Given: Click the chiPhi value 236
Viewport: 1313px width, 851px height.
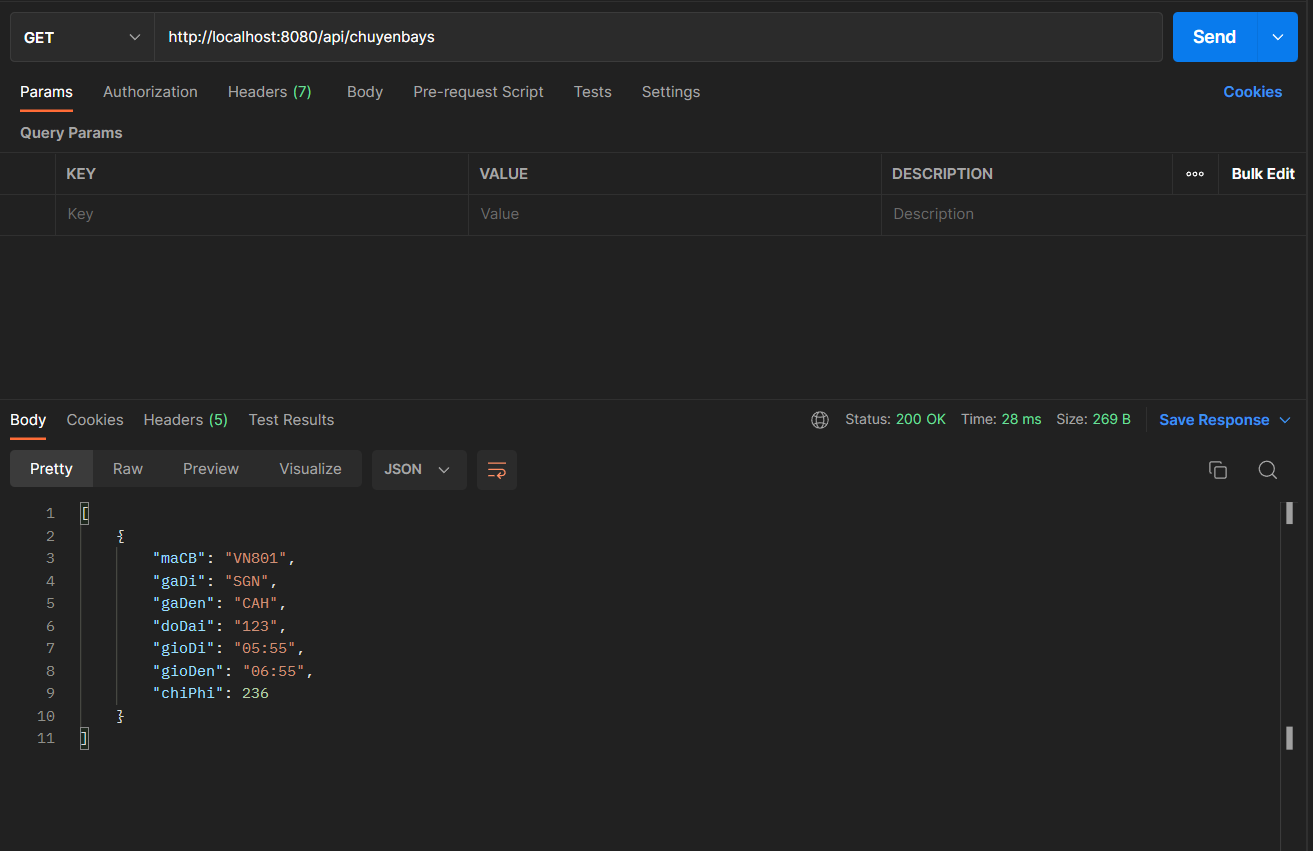Looking at the screenshot, I should coord(255,694).
